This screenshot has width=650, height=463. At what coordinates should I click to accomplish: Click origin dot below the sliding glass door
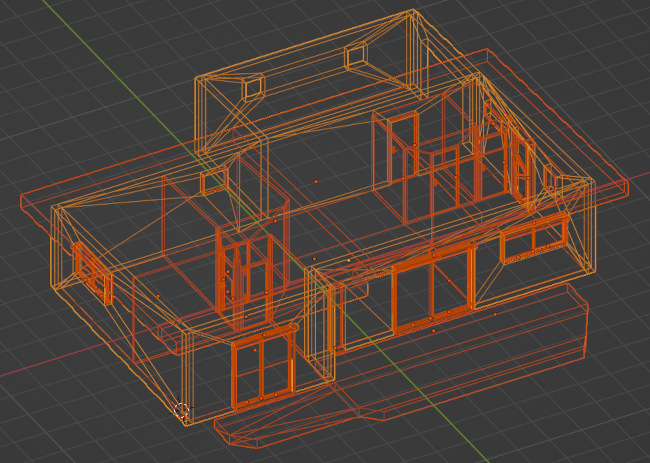(x=433, y=330)
